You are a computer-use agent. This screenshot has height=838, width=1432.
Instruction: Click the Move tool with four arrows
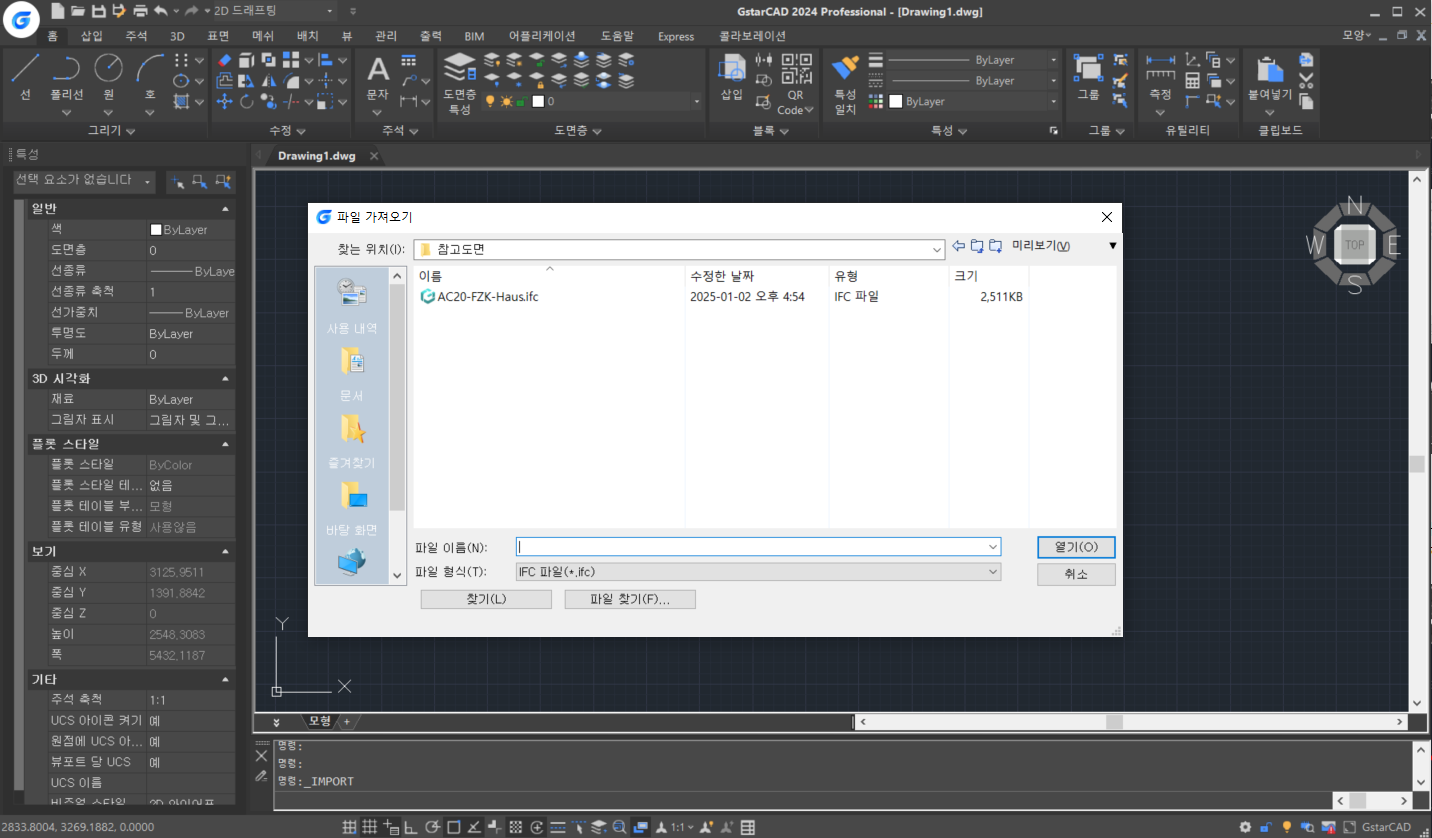coord(224,101)
